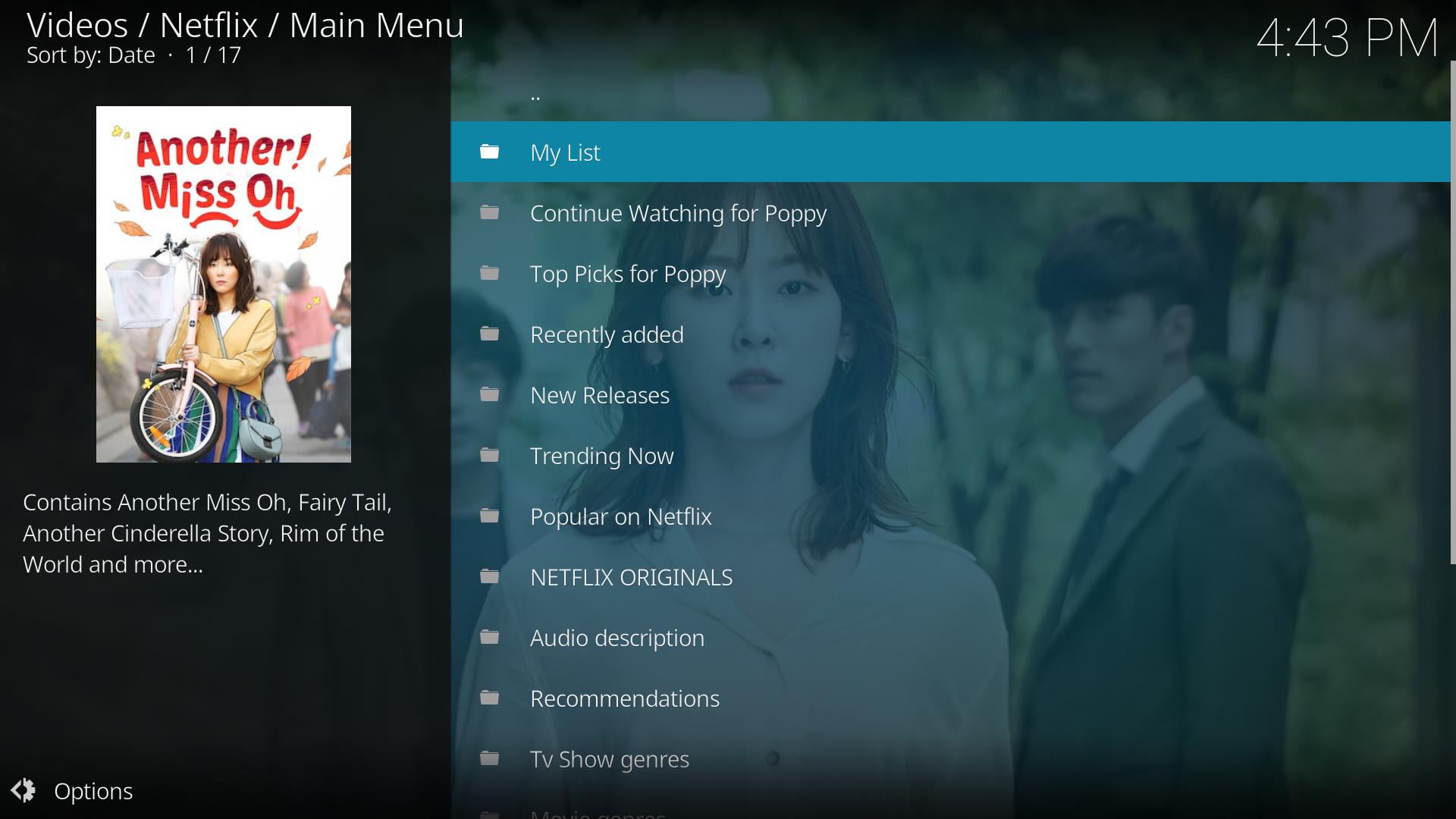Image resolution: width=1456 pixels, height=819 pixels.
Task: Open the My List folder
Action: [950, 152]
